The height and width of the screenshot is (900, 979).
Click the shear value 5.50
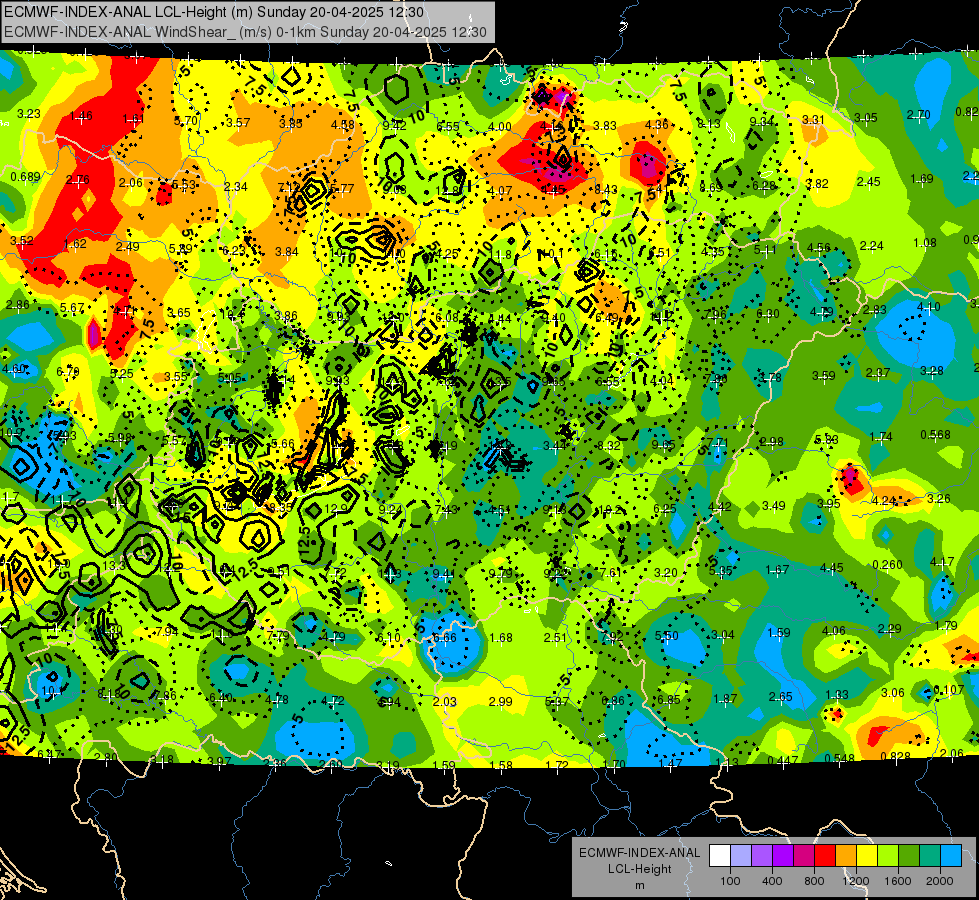click(x=666, y=635)
